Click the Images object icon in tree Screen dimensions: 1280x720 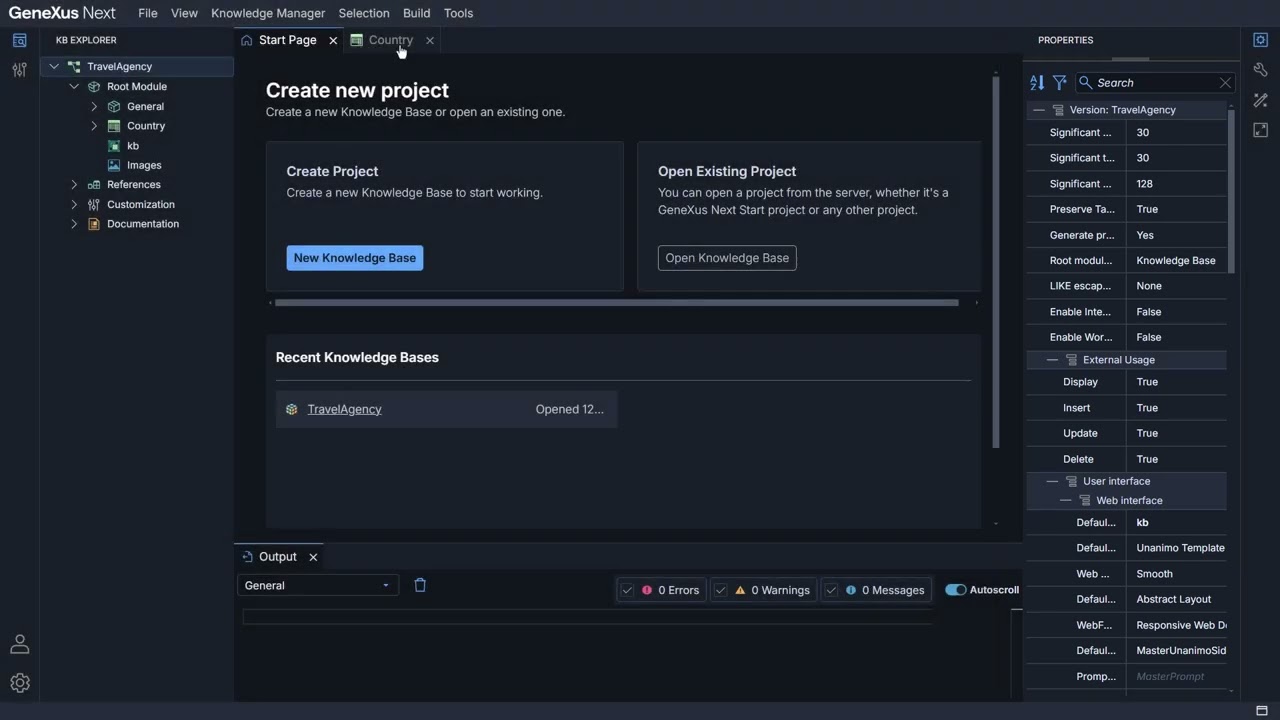click(114, 165)
